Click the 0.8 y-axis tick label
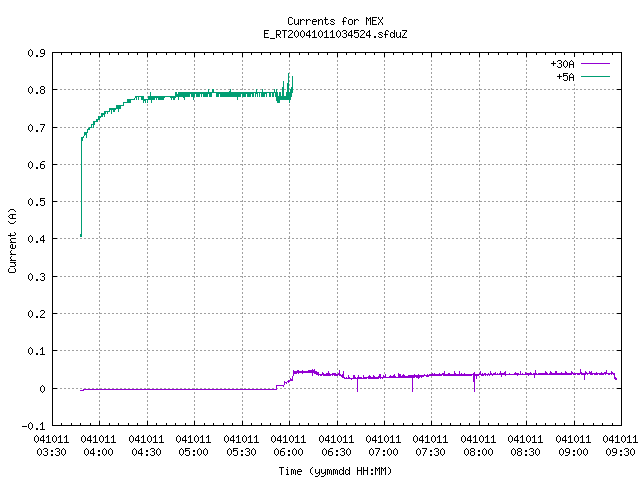 point(36,90)
